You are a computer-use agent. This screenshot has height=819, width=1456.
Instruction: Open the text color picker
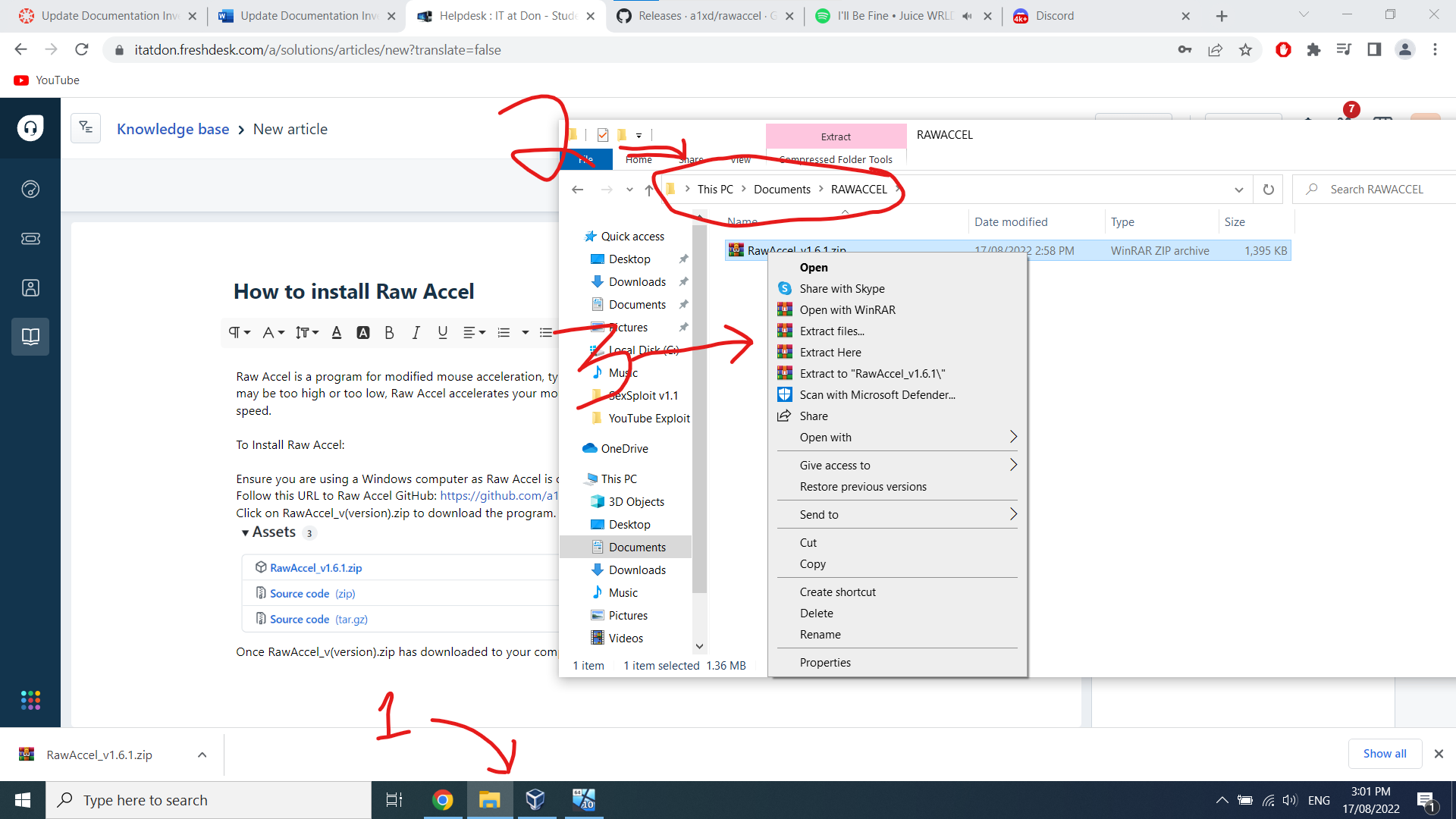pos(337,332)
